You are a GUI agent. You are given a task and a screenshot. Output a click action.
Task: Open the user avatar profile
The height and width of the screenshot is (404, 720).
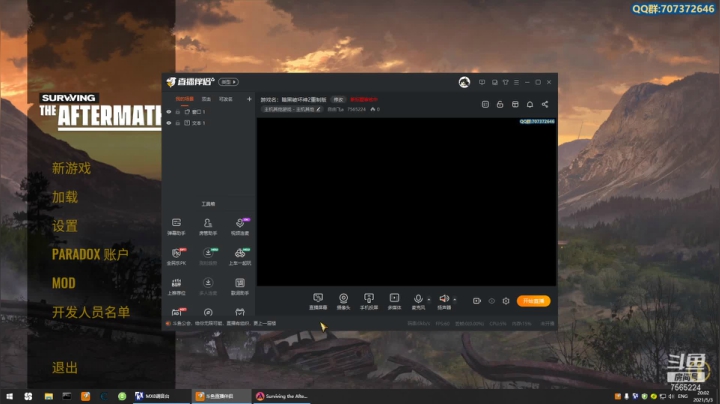tap(464, 82)
